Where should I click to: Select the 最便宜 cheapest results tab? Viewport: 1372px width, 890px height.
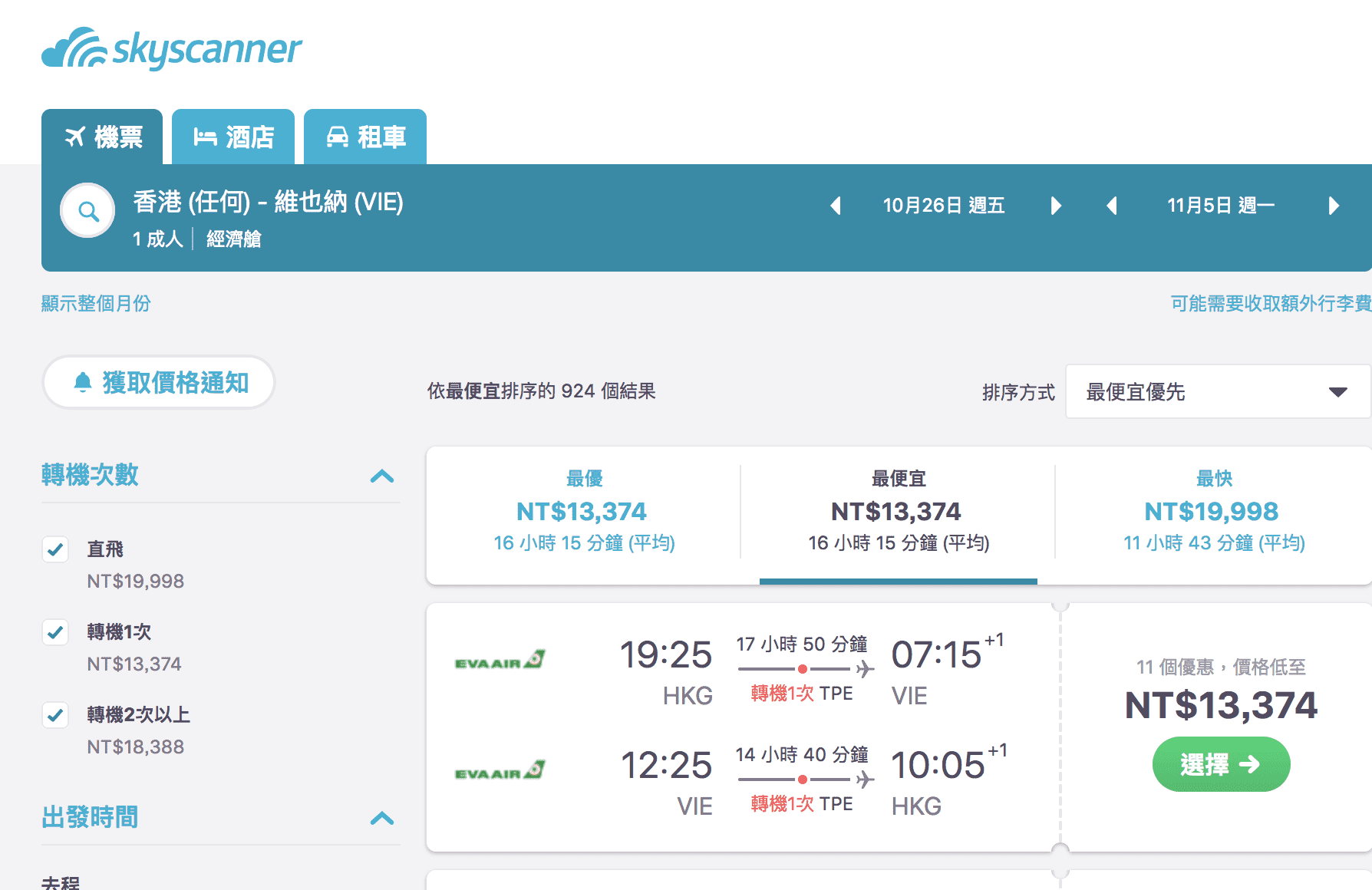pyautogui.click(x=899, y=512)
